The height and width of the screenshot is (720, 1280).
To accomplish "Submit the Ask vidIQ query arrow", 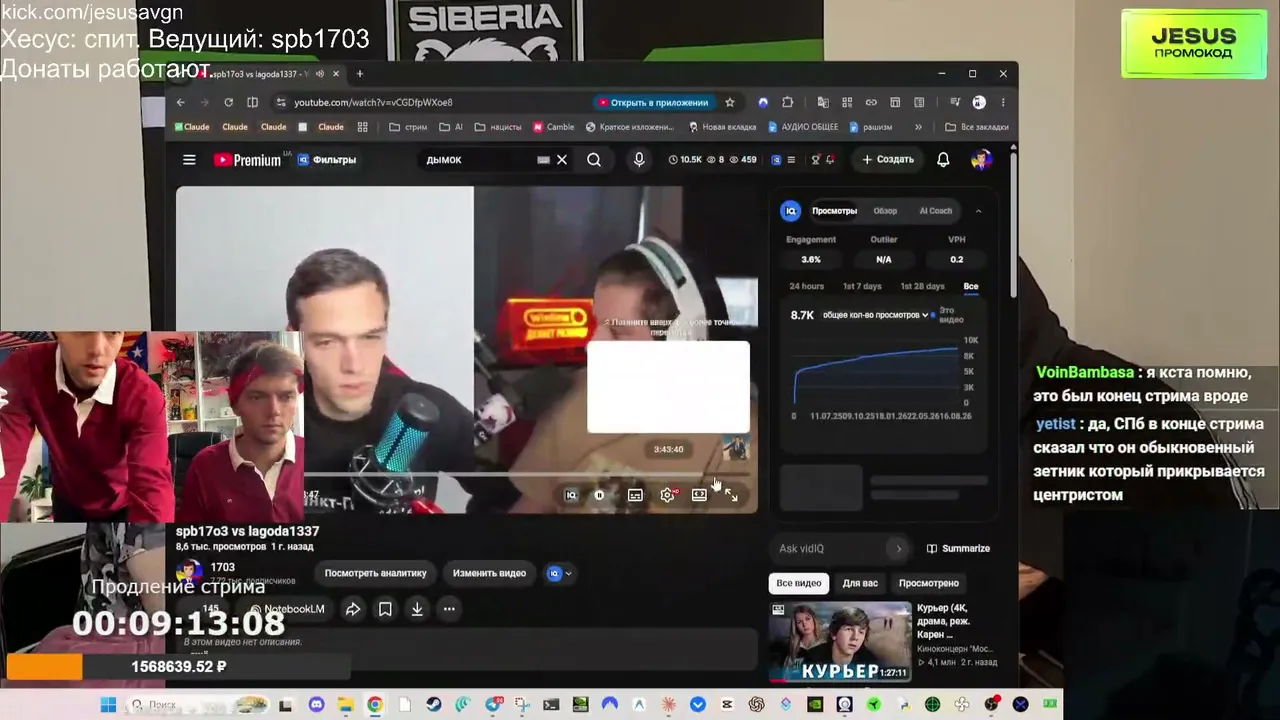I will point(898,548).
